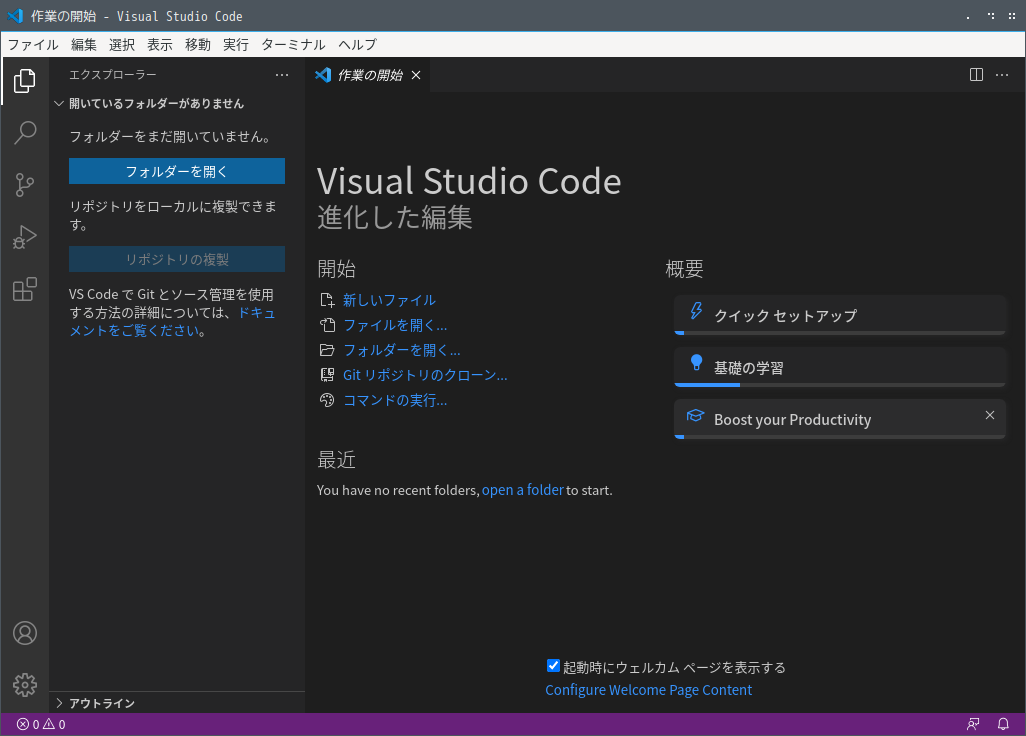The image size is (1026, 736).
Task: Open the ファイル menu
Action: click(33, 44)
